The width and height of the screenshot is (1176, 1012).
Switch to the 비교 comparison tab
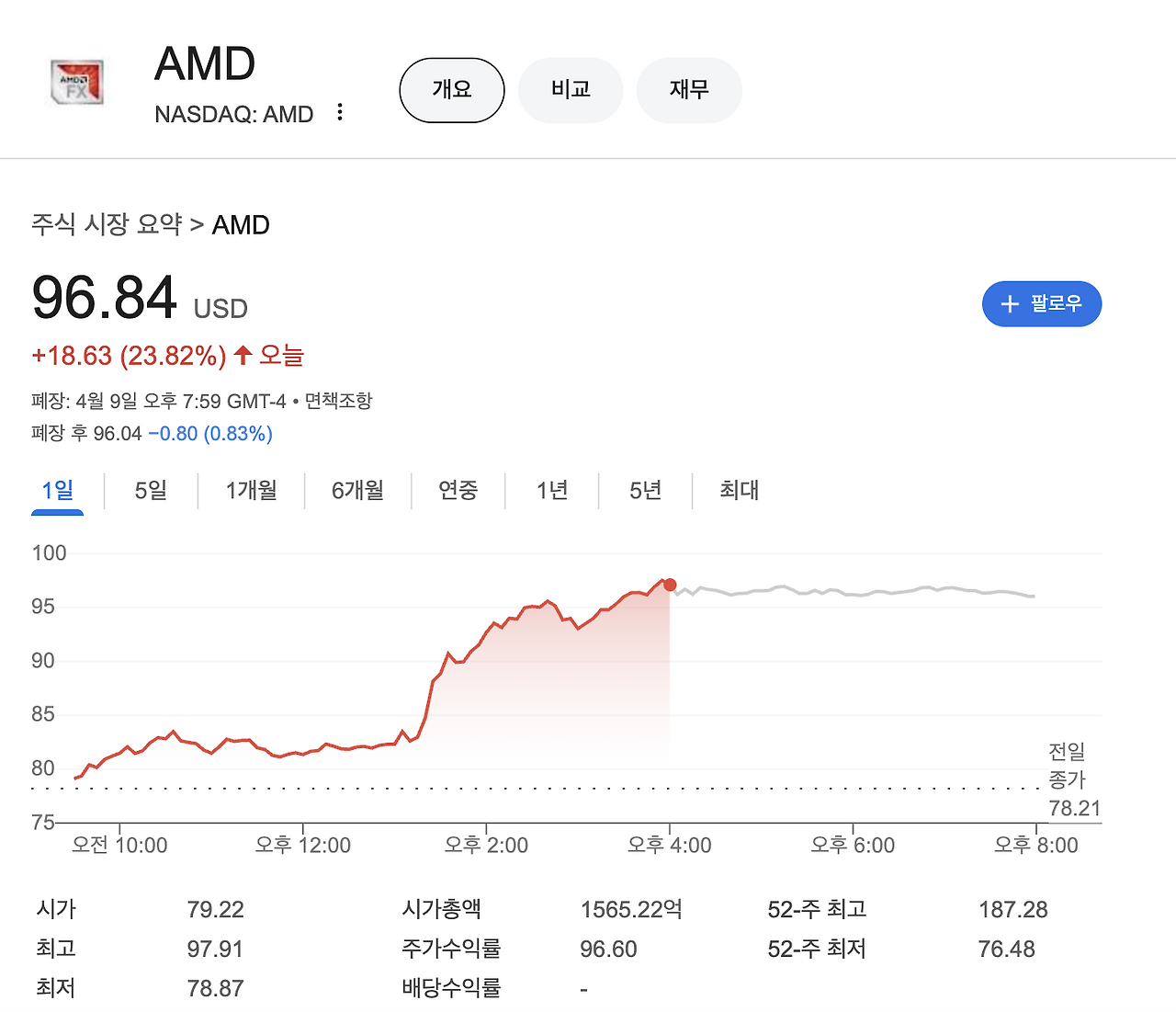(571, 90)
